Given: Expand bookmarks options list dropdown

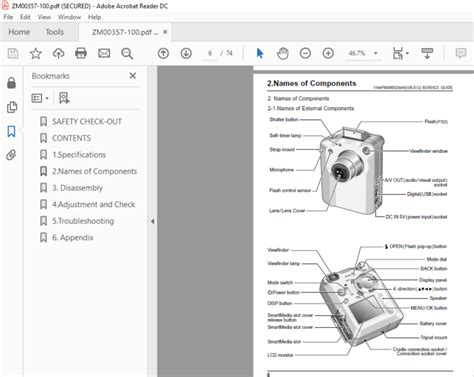Looking at the screenshot, I should pyautogui.click(x=40, y=98).
